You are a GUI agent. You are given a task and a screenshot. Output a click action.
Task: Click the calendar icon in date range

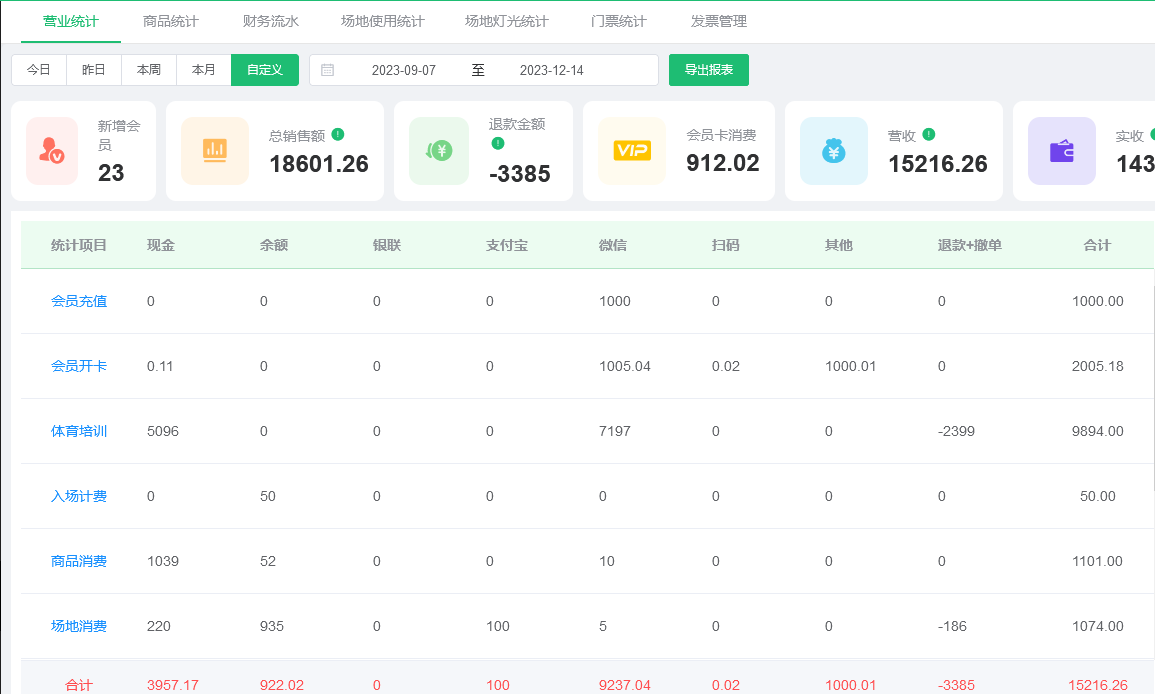pyautogui.click(x=328, y=70)
